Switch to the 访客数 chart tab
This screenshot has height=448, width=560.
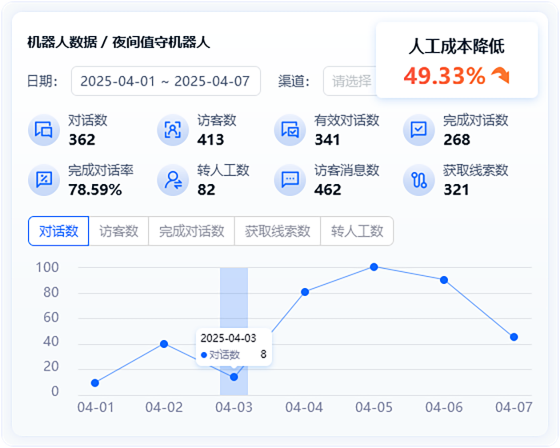(119, 231)
